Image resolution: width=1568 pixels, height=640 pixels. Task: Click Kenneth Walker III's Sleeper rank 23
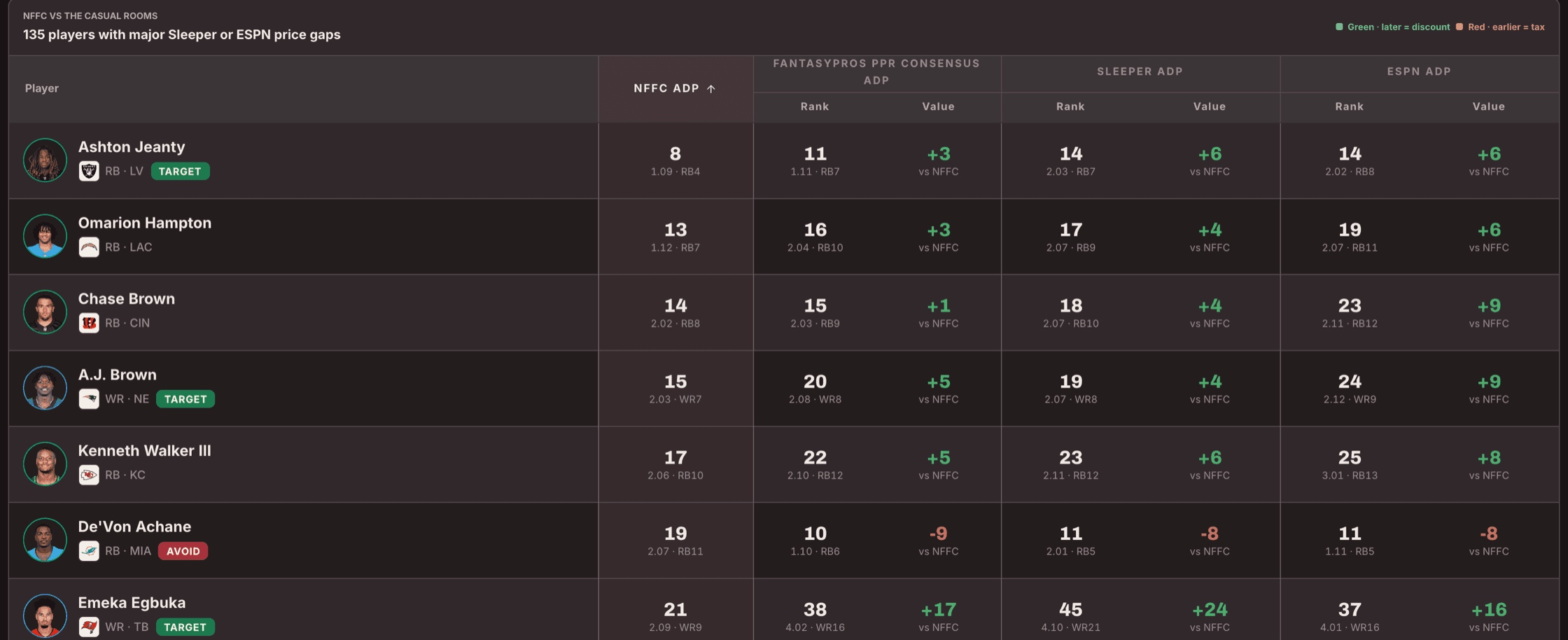click(x=1070, y=458)
